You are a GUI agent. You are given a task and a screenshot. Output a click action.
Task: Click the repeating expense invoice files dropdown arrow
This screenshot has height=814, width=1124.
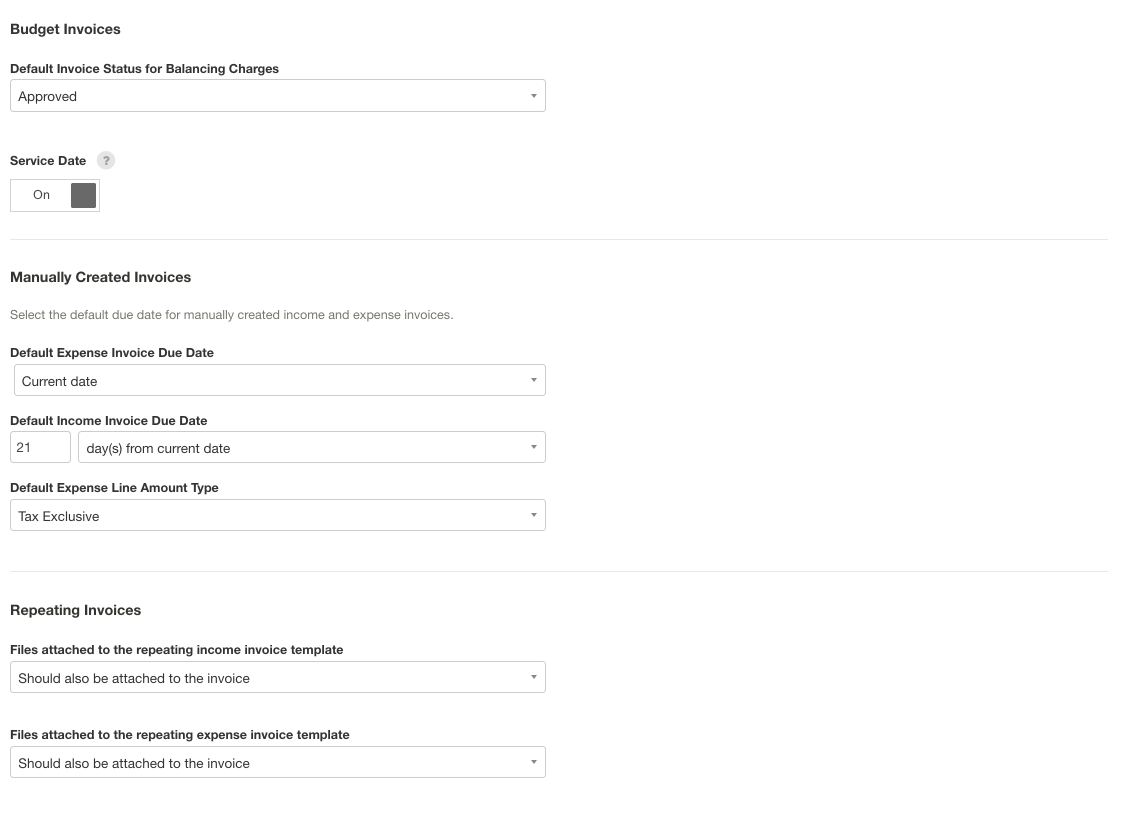click(x=533, y=762)
